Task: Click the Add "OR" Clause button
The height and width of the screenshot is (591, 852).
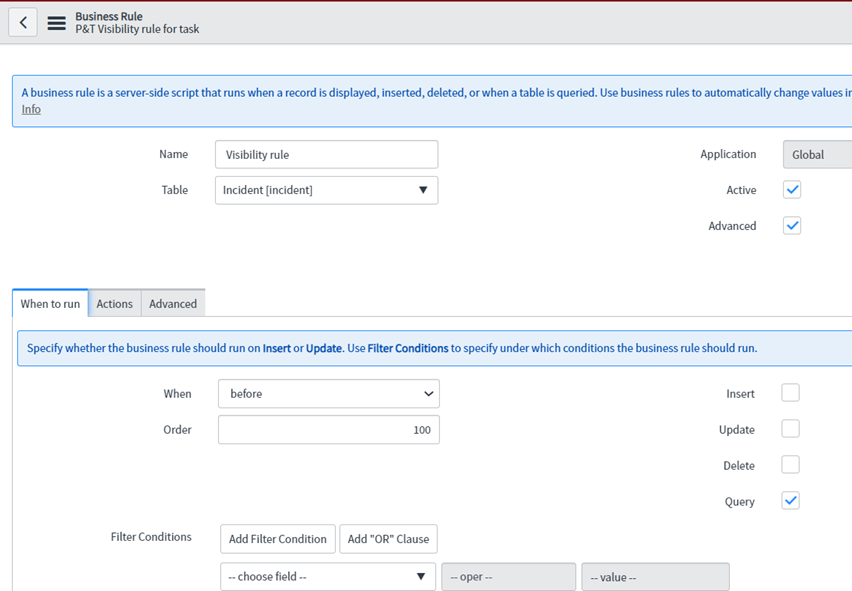Action: coord(389,539)
